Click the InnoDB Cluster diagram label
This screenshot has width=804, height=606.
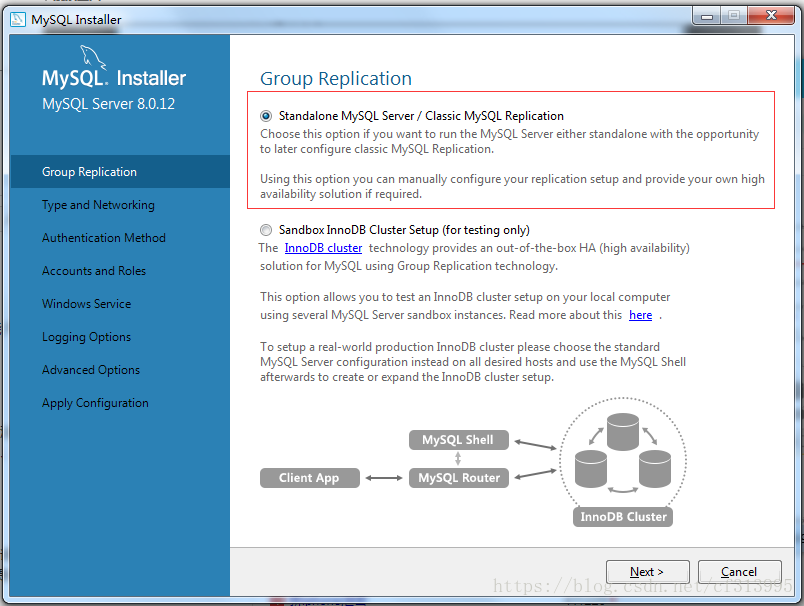click(622, 517)
